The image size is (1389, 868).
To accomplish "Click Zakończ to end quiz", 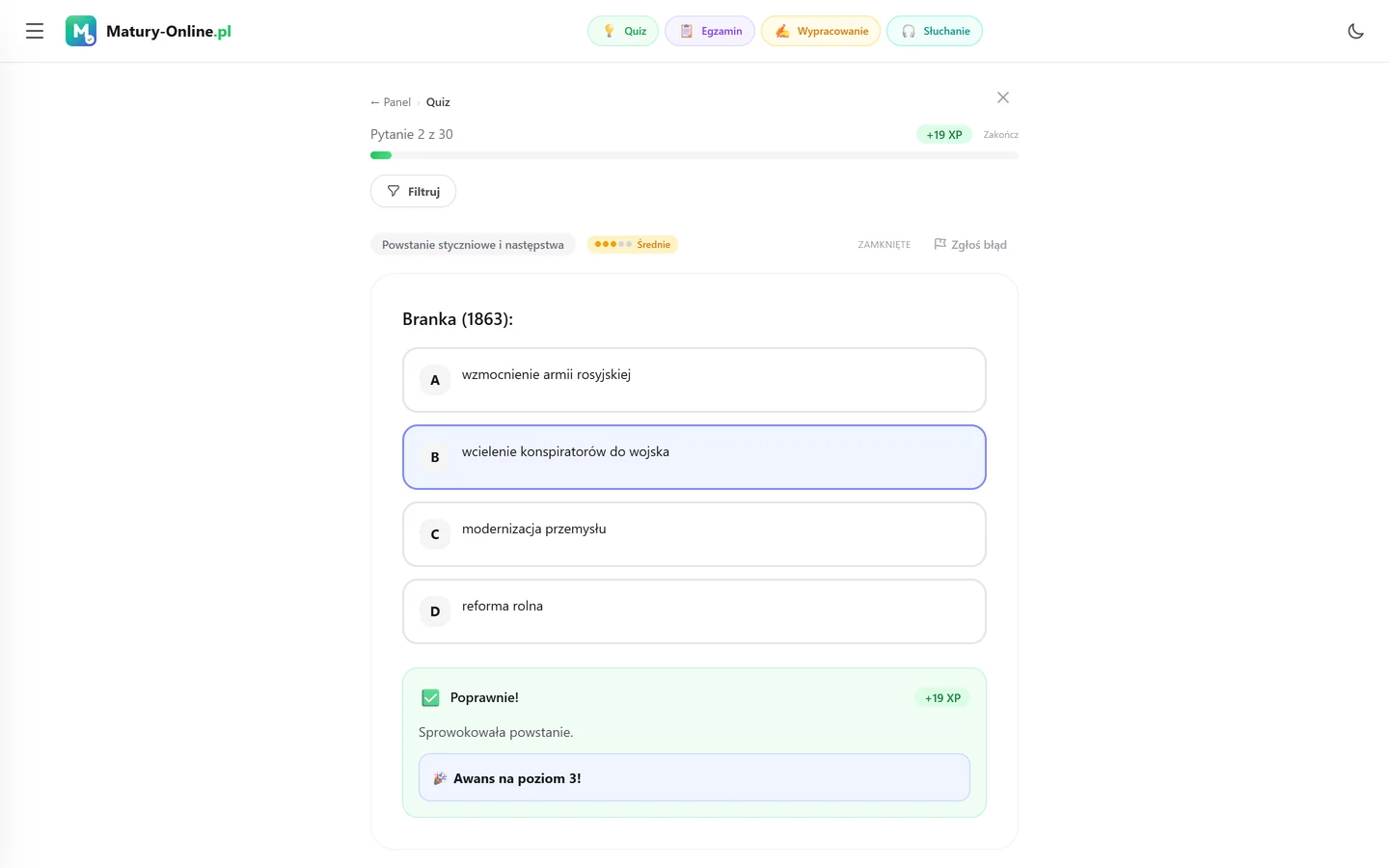I will [1001, 135].
